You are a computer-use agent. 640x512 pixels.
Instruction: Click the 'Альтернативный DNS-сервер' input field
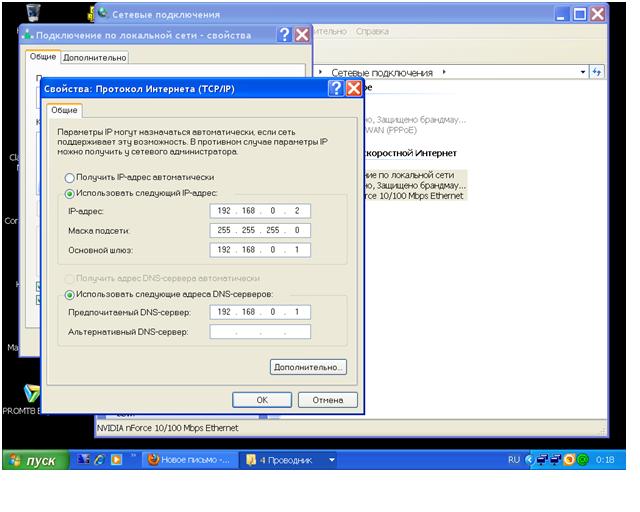[x=261, y=331]
